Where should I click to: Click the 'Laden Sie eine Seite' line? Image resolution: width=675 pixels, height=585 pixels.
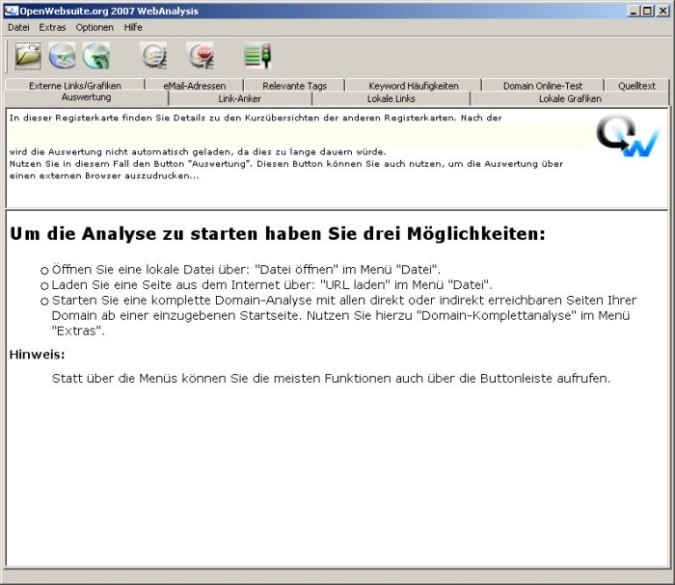tap(272, 285)
